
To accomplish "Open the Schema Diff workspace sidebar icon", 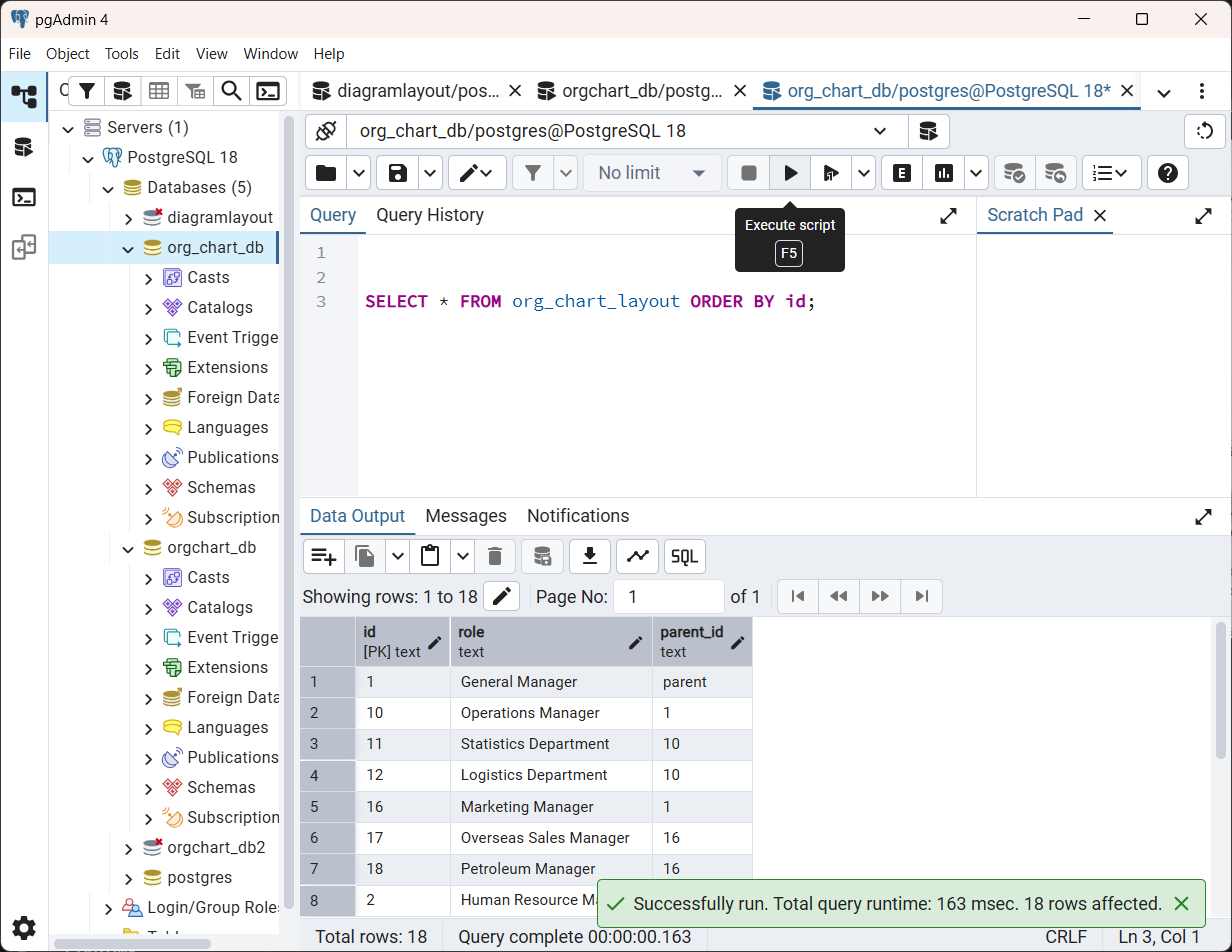I will [x=24, y=248].
